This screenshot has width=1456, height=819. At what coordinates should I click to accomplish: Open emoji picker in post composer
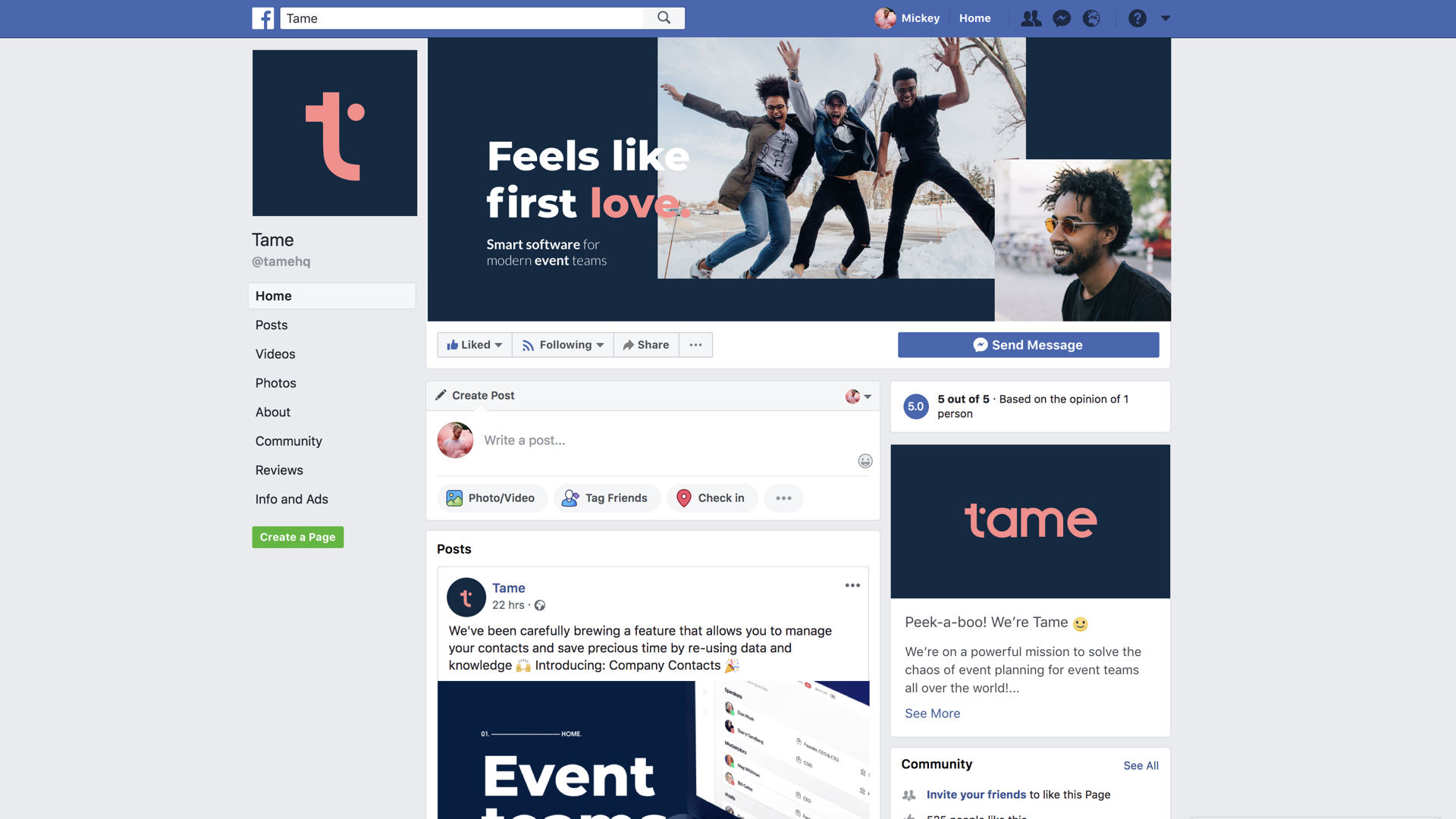coord(865,461)
